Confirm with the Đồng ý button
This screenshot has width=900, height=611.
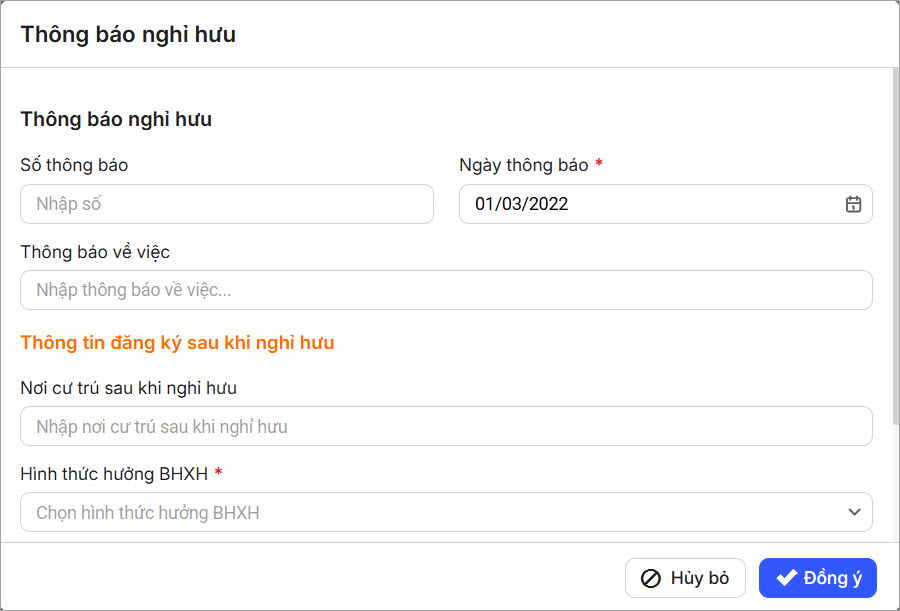(x=817, y=578)
